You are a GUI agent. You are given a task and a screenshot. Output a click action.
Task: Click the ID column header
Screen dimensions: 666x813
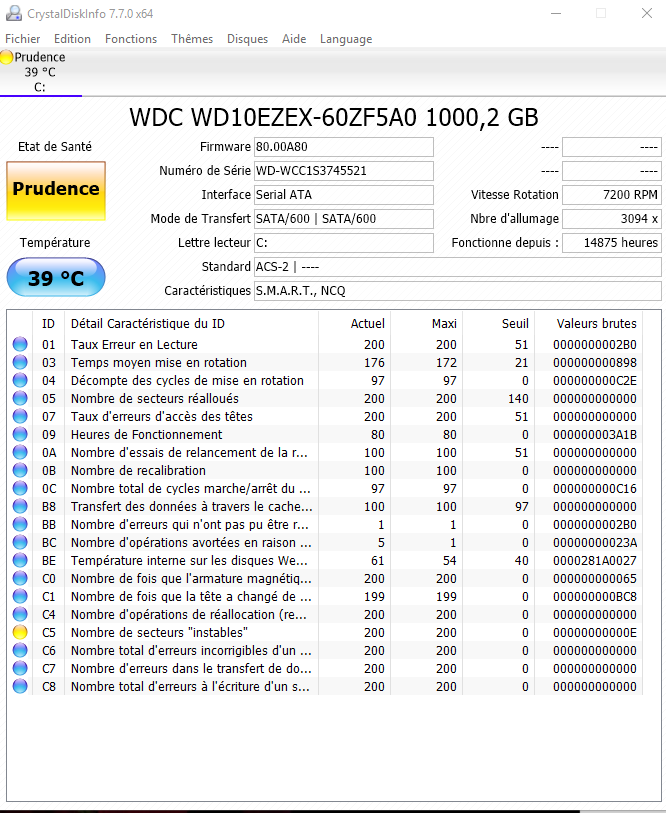48,324
